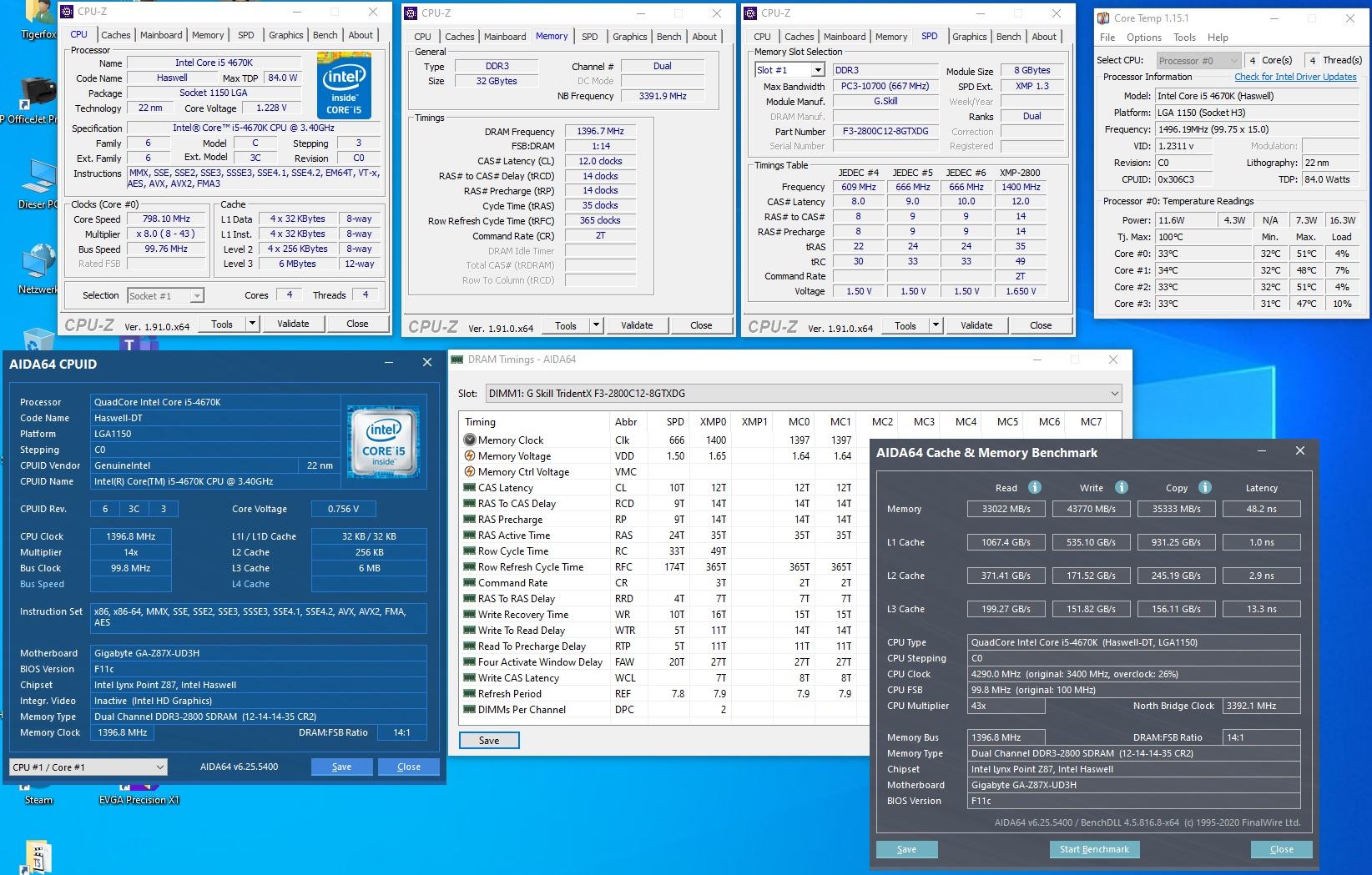Viewport: 1372px width, 875px height.
Task: Open the Select CPU dropdown in Core Temp
Action: pos(1199,60)
